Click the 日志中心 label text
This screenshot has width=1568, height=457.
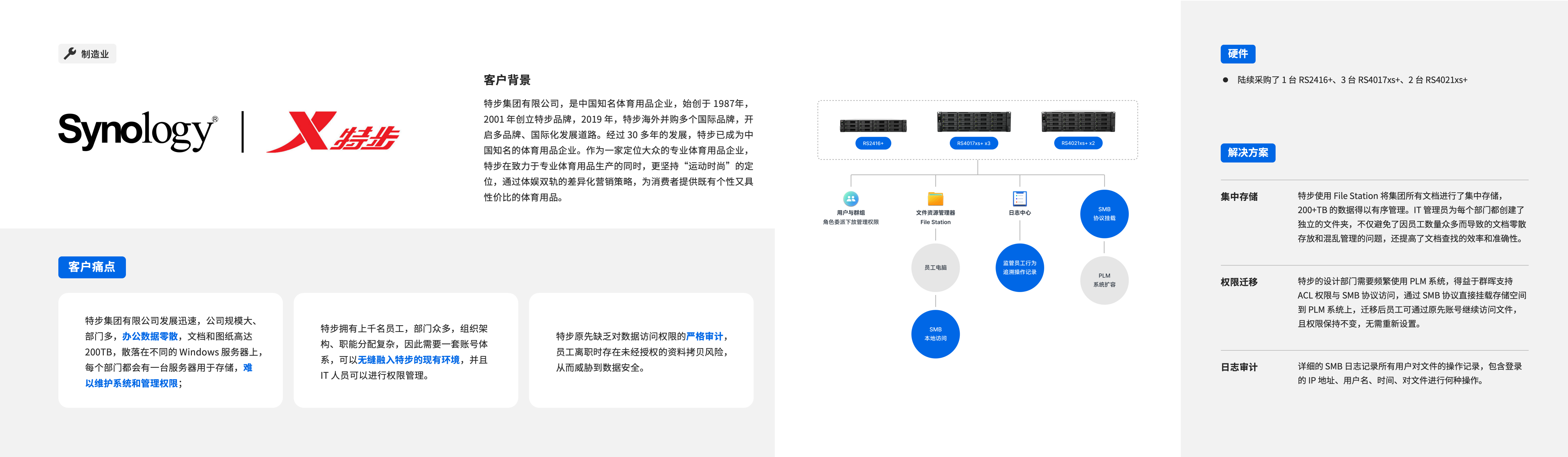pyautogui.click(x=1020, y=213)
